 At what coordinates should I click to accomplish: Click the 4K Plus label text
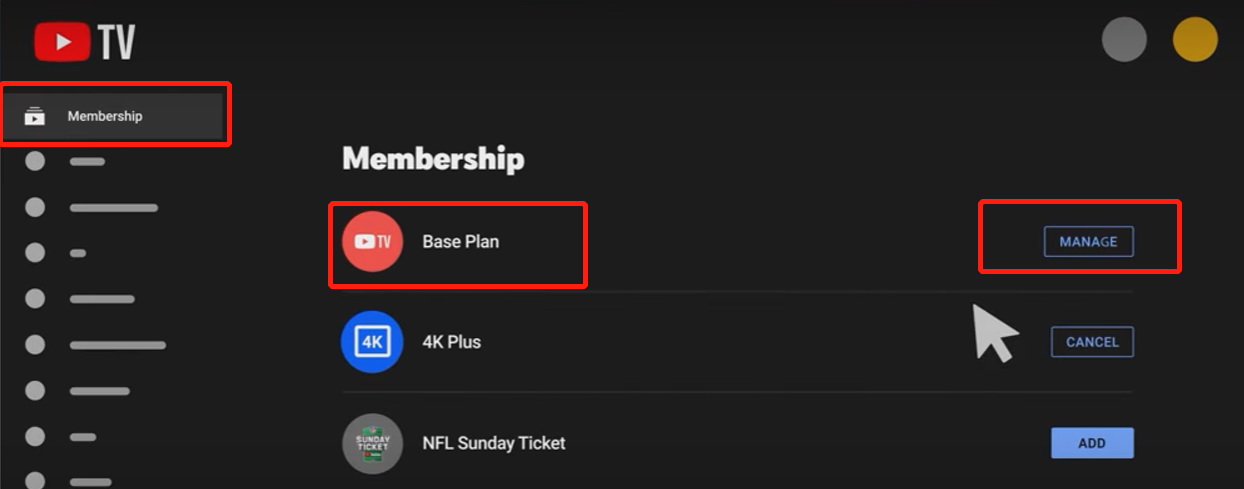(451, 342)
